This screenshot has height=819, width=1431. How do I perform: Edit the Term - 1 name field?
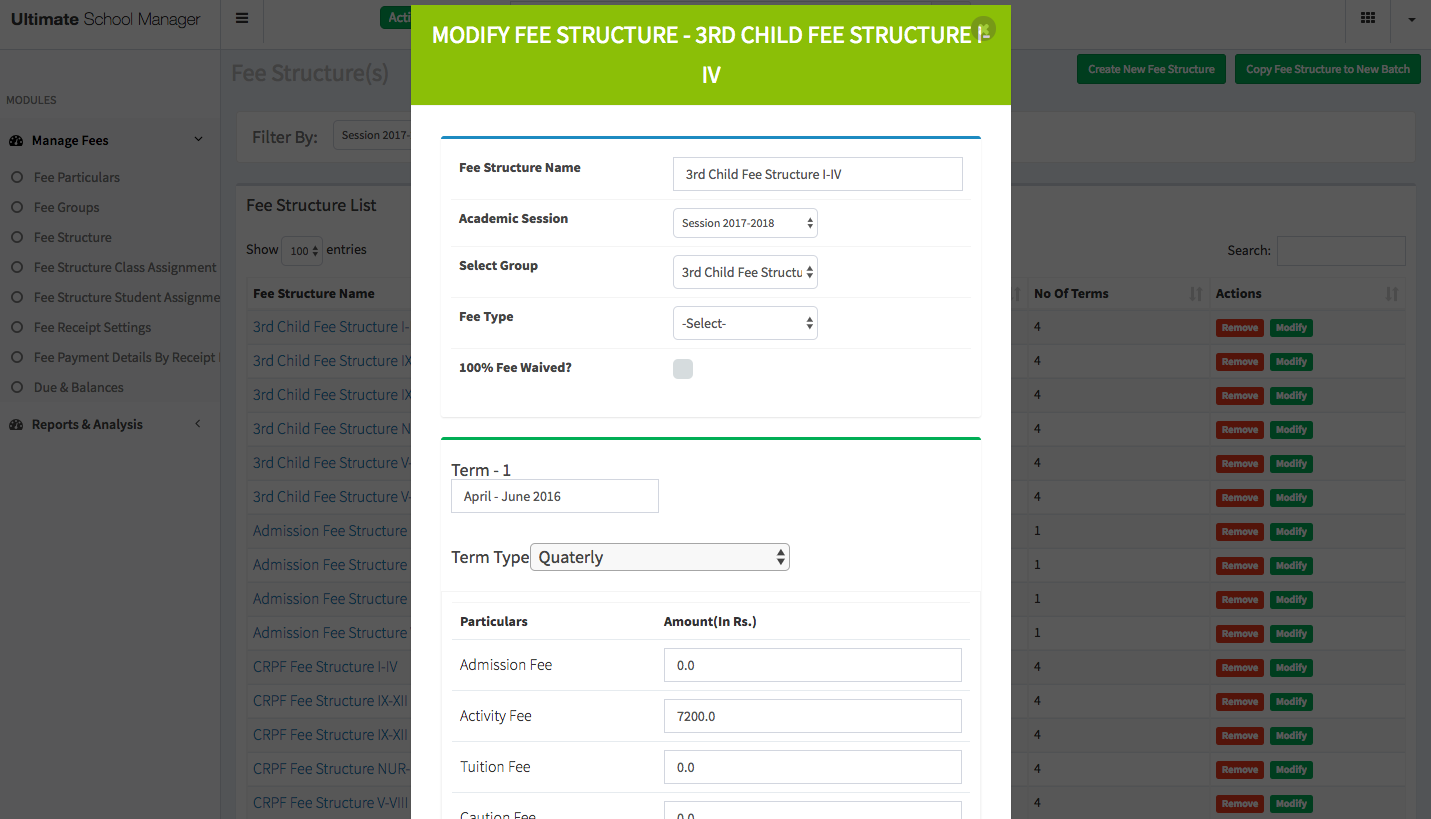555,496
